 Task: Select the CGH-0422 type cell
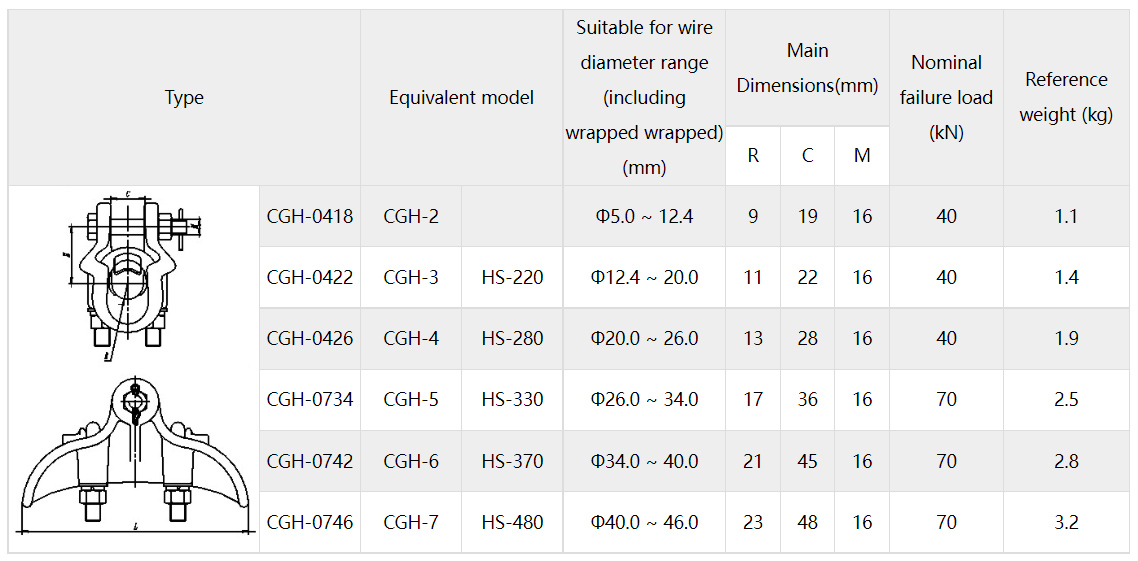coord(310,277)
